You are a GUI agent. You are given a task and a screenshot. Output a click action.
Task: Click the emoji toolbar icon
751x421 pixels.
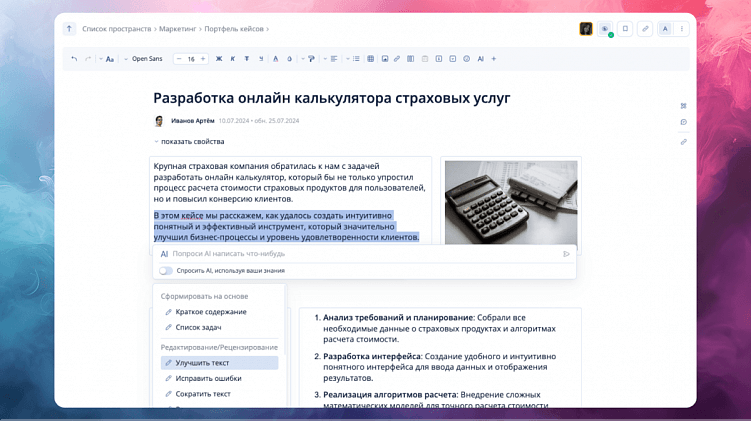click(467, 59)
